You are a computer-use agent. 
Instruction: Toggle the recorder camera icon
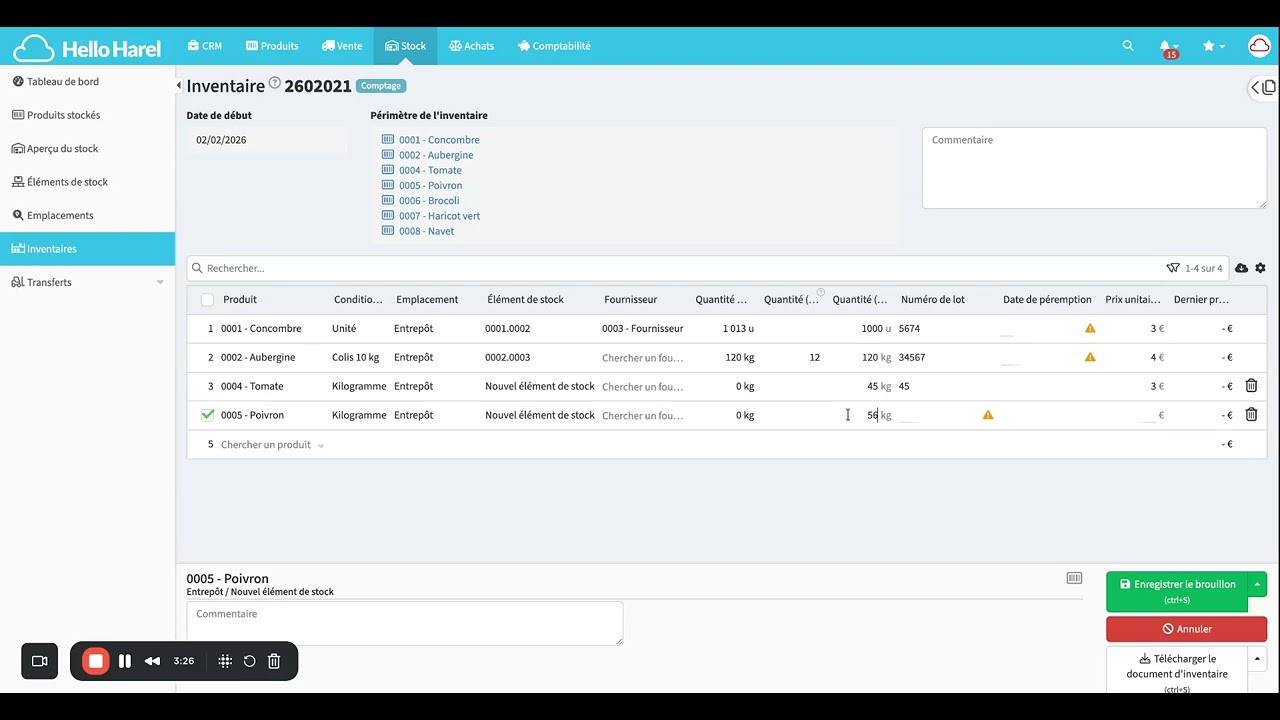(40, 661)
